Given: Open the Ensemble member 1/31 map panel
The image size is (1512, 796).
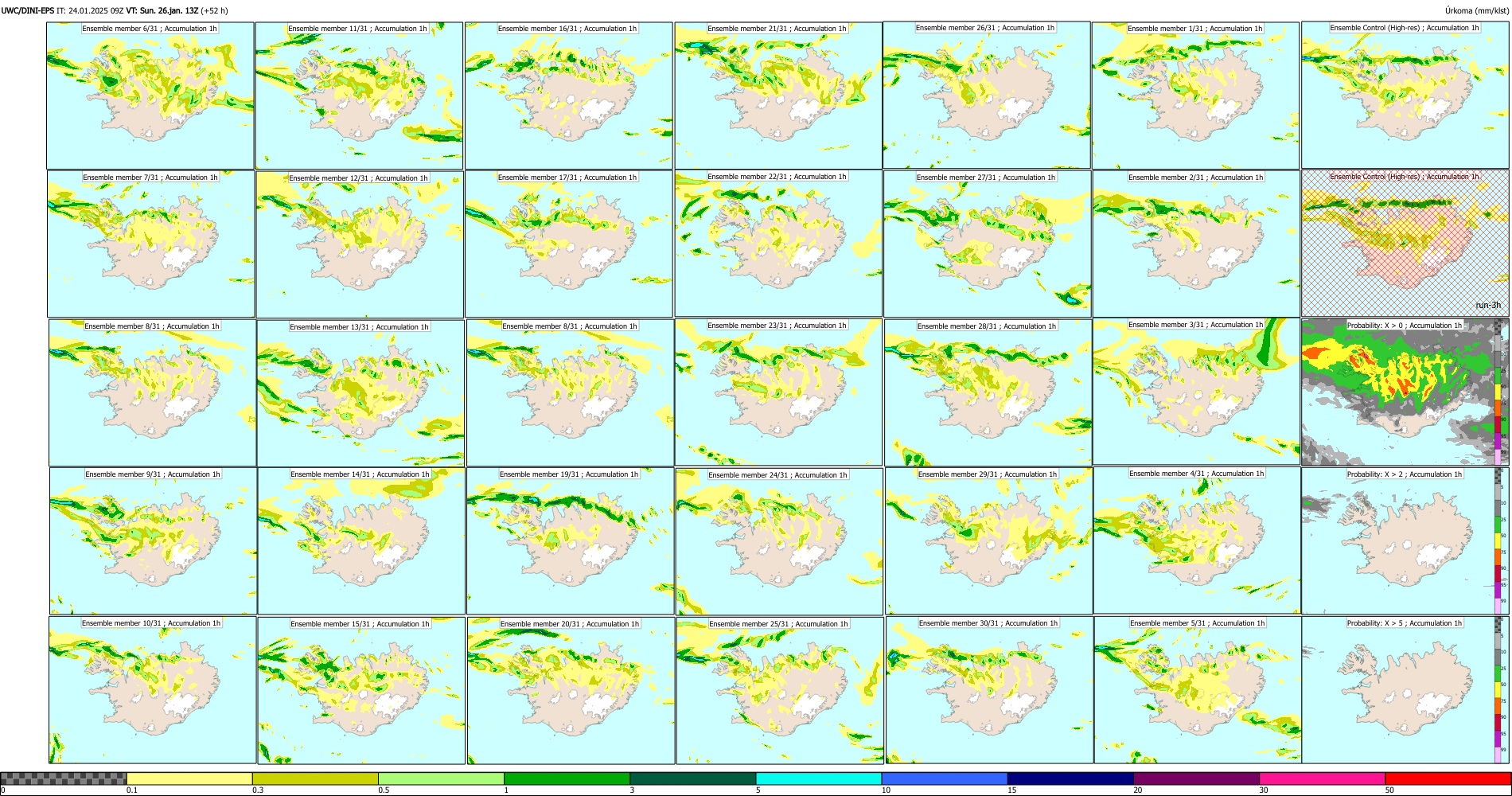Looking at the screenshot, I should (1195, 96).
